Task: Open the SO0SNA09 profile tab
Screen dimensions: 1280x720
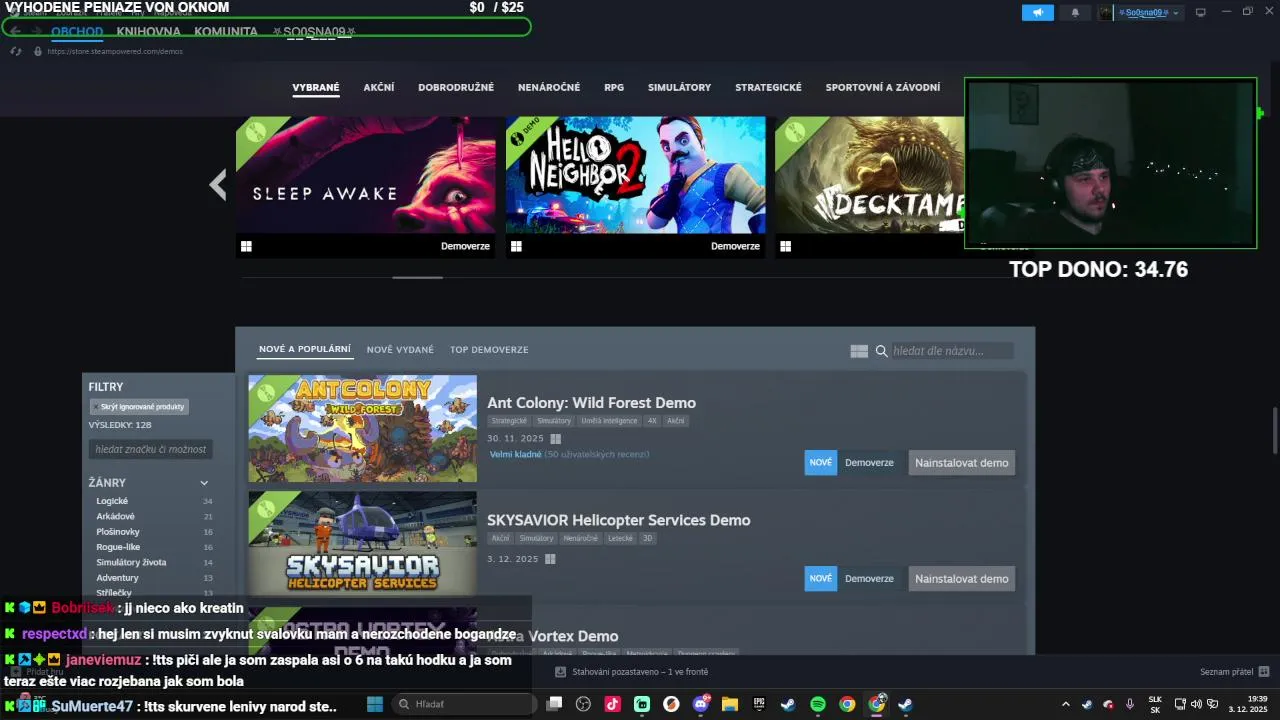Action: point(314,31)
